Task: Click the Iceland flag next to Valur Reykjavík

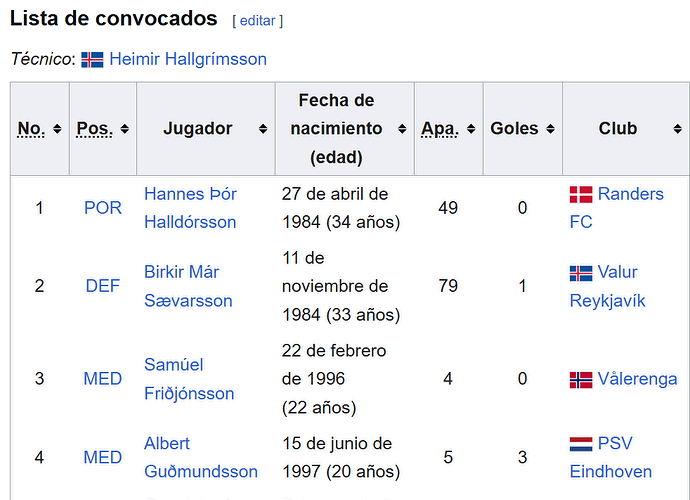Action: pyautogui.click(x=581, y=273)
